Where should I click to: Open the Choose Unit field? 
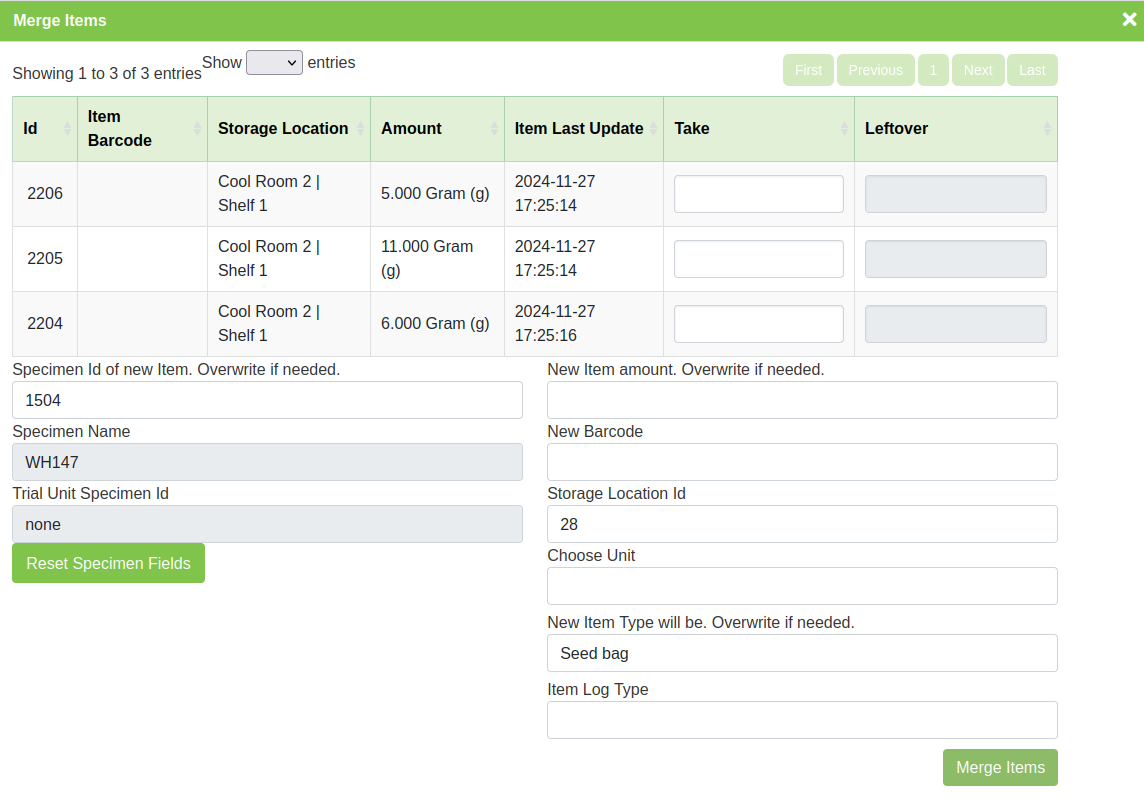[802, 586]
